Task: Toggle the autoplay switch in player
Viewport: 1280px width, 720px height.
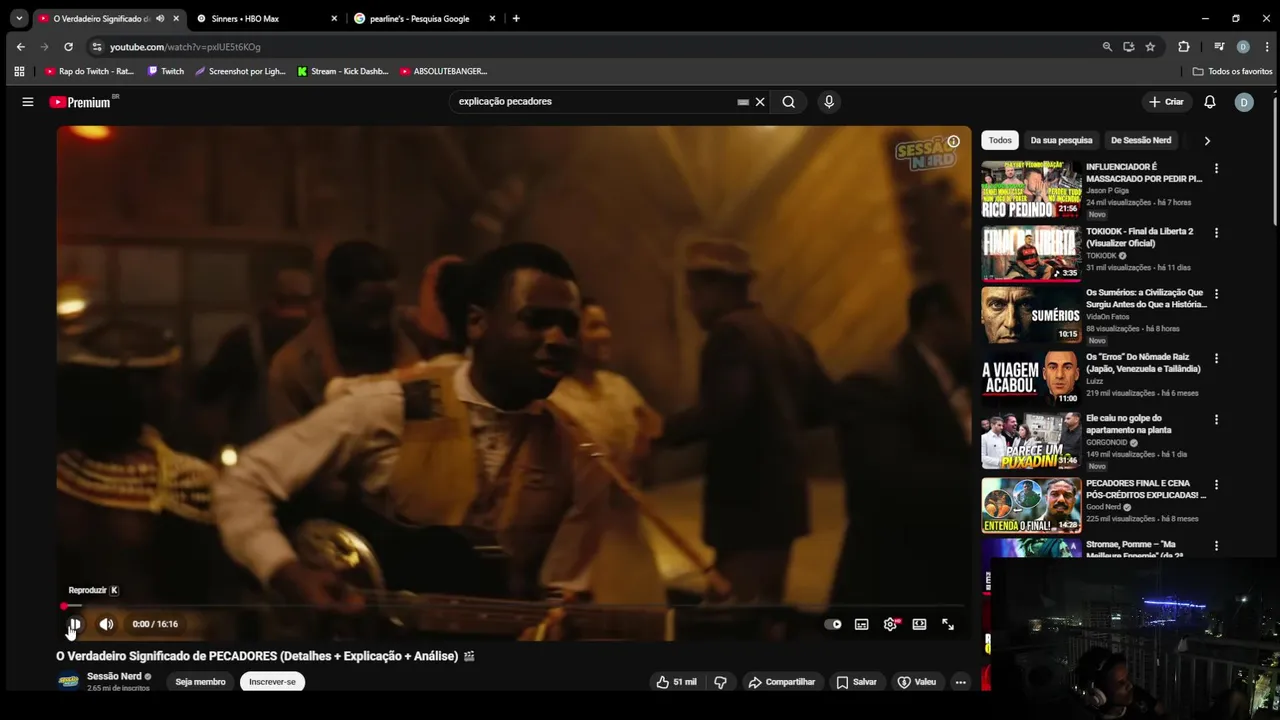Action: [832, 624]
